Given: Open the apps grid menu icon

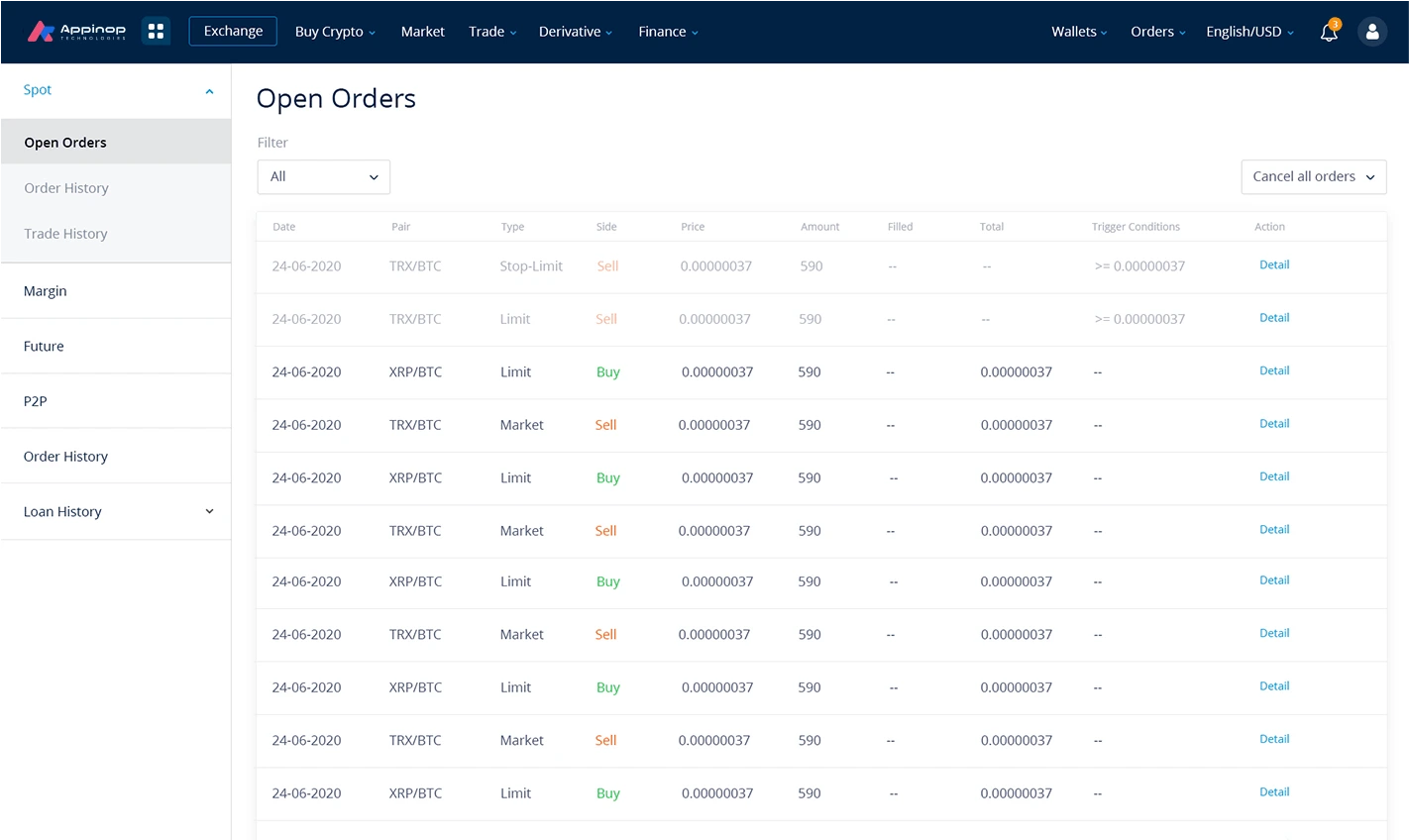Looking at the screenshot, I should pos(156,32).
